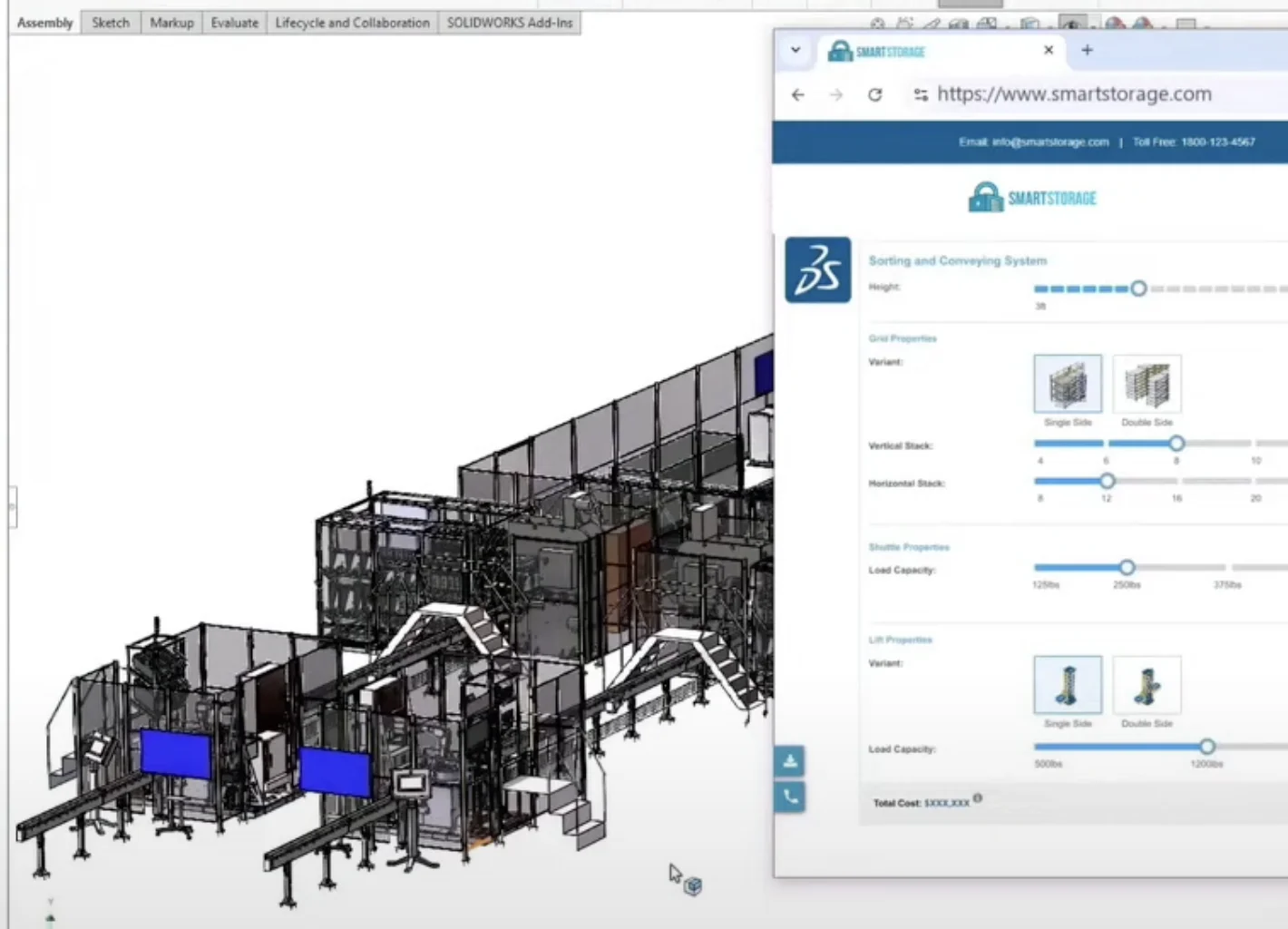Click the Dassault Systèmes 3DS logo button
This screenshot has height=929, width=1288.
click(818, 269)
